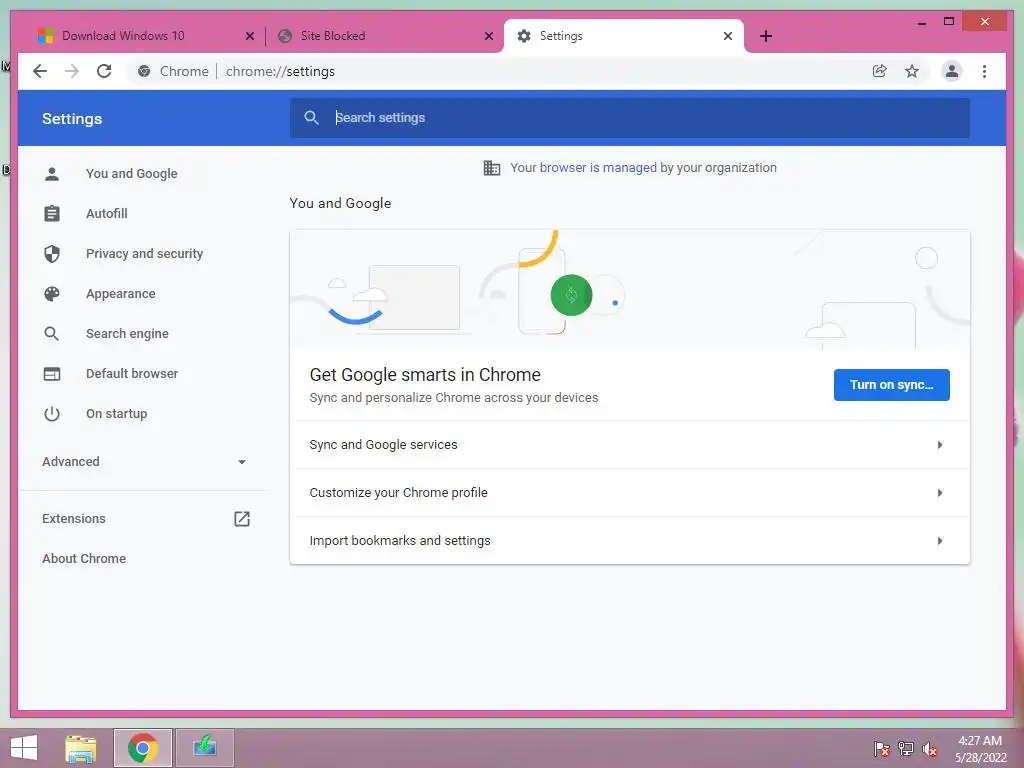Click the search magnifier in settings bar

coord(312,118)
